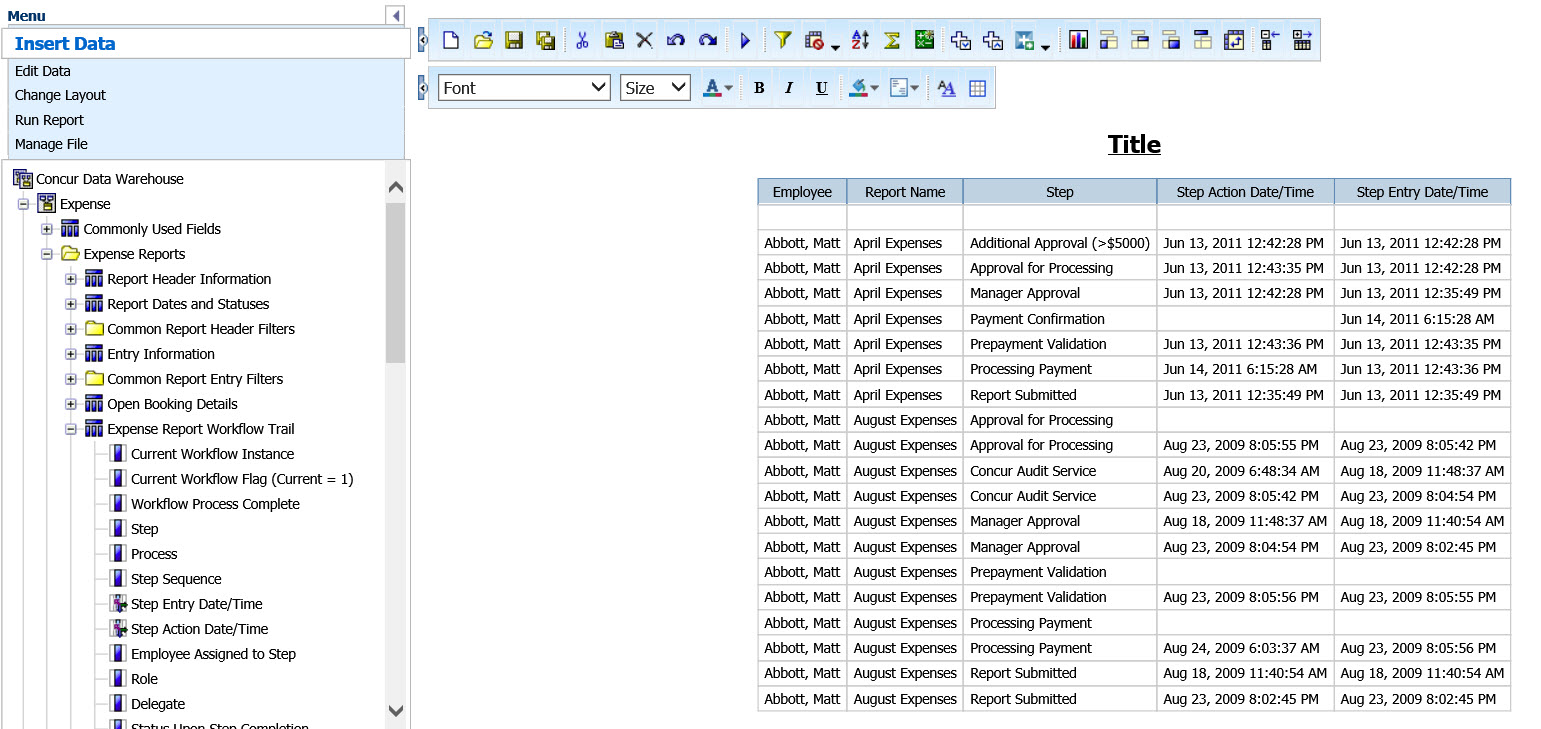The width and height of the screenshot is (1541, 729).
Task: Toggle italic formatting
Action: 789,88
